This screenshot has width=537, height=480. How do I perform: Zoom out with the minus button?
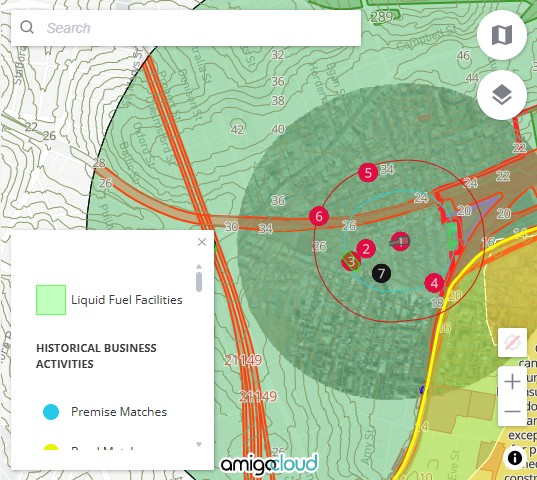pyautogui.click(x=512, y=411)
